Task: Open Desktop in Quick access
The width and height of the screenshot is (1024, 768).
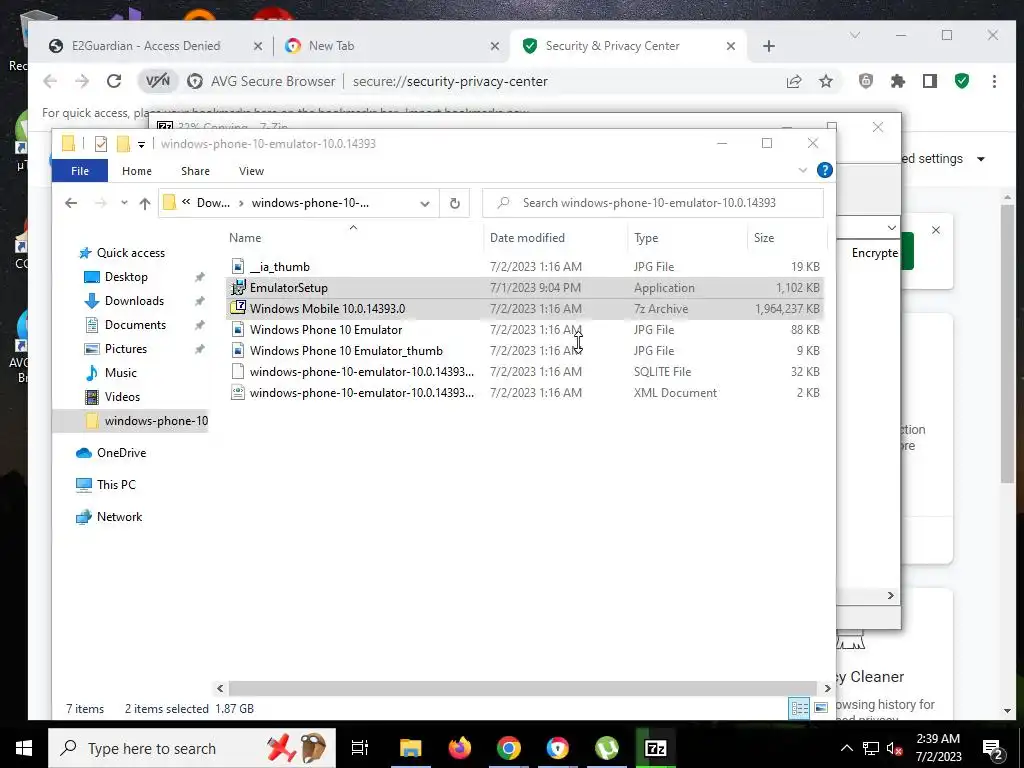Action: (x=126, y=277)
